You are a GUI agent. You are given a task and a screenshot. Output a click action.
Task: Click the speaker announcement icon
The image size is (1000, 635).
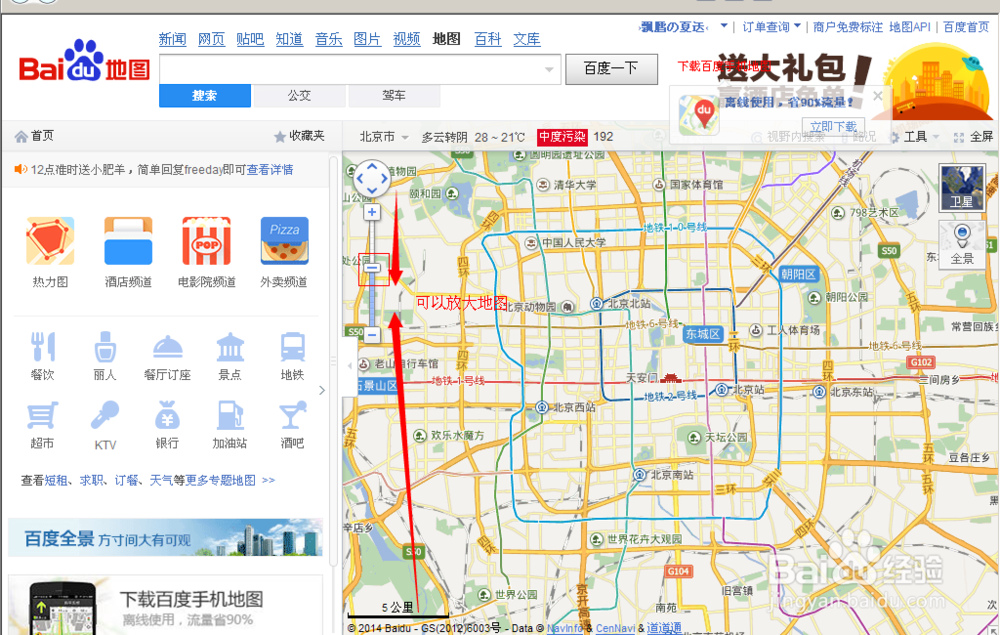pos(20,170)
